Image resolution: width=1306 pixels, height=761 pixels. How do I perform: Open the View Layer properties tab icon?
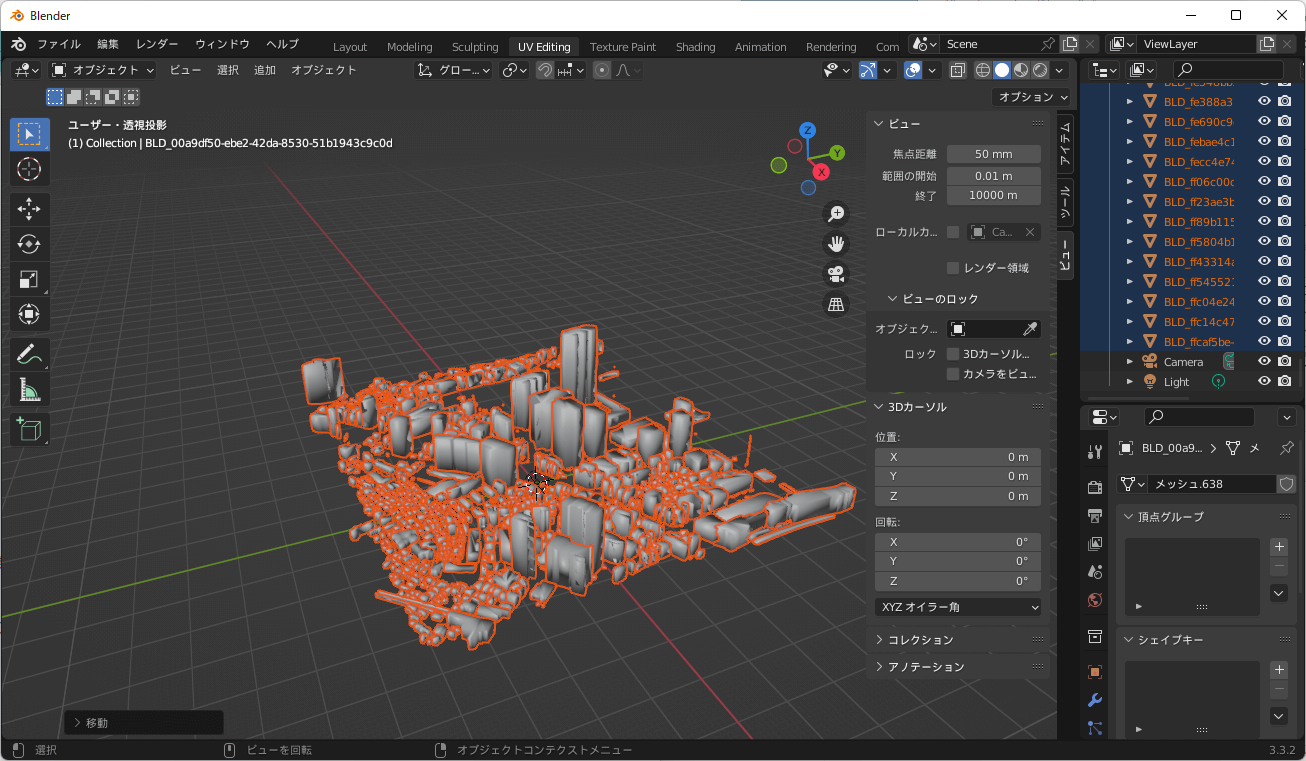[1094, 544]
